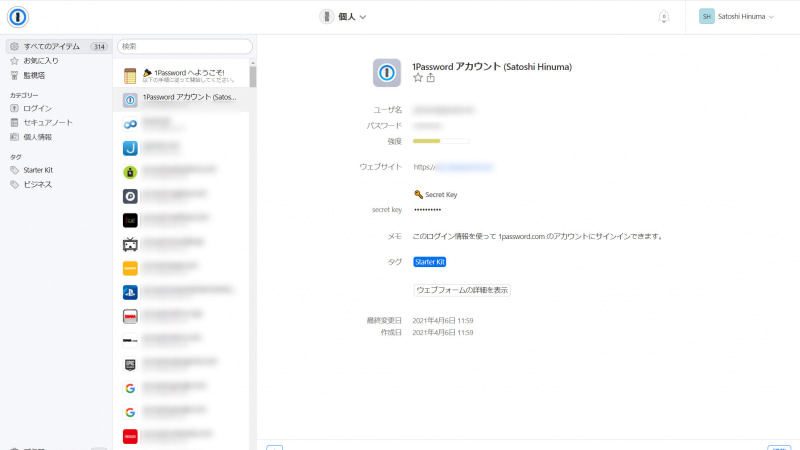
Task: Focus the 検索 search field
Action: [x=185, y=46]
